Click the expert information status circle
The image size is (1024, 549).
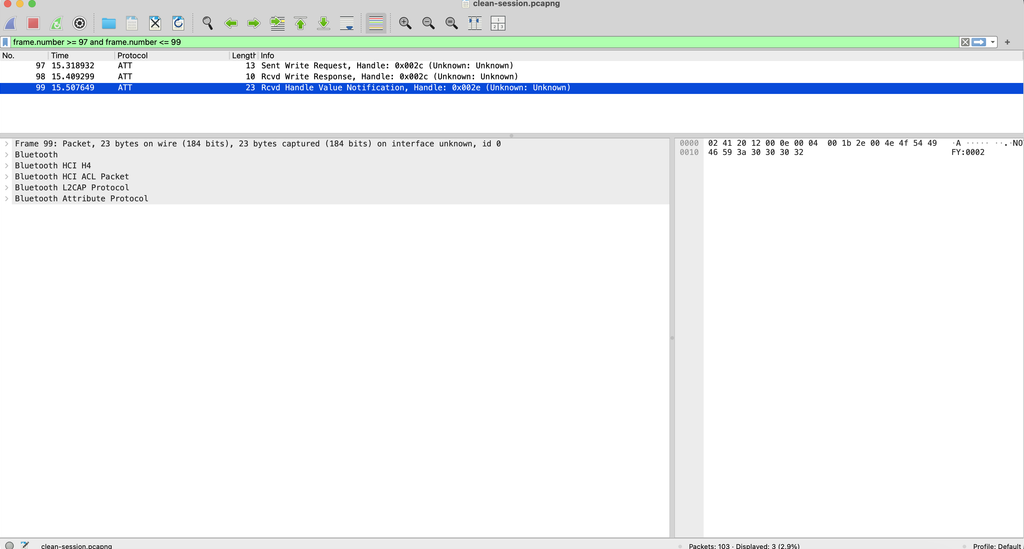(9, 545)
